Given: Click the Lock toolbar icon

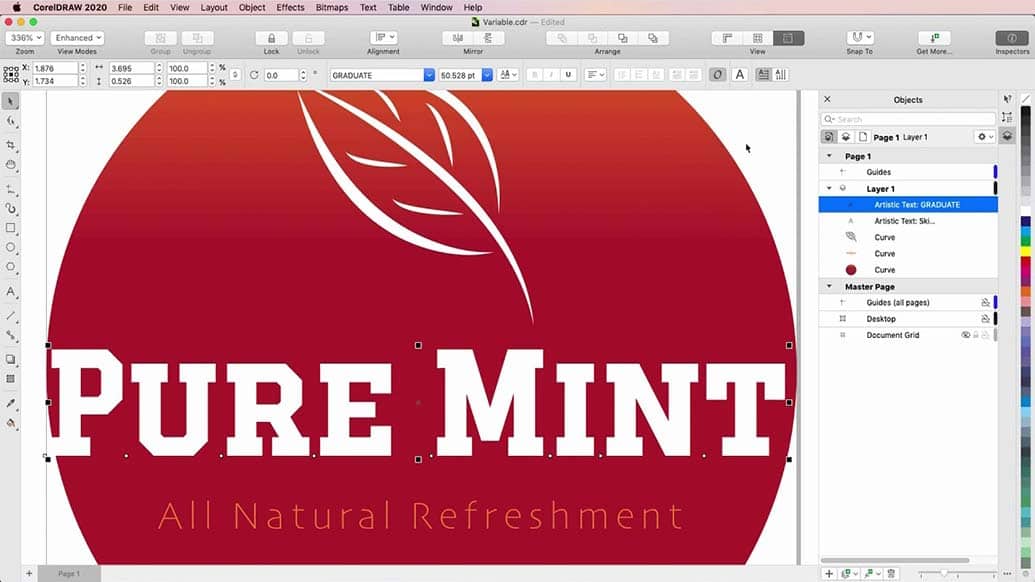Looking at the screenshot, I should click(x=271, y=38).
